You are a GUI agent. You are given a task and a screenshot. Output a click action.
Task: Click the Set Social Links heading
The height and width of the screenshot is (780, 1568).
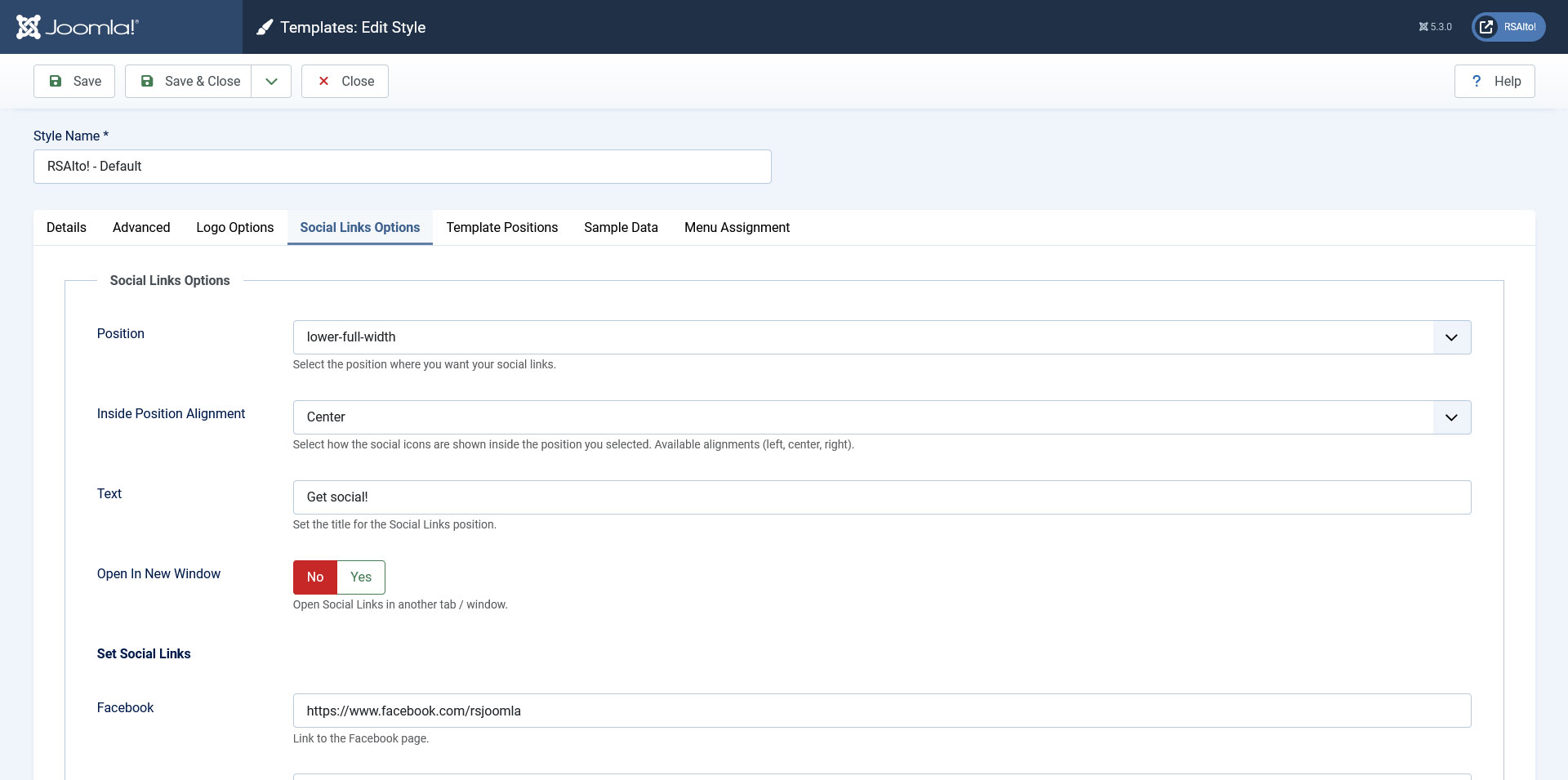coord(144,654)
